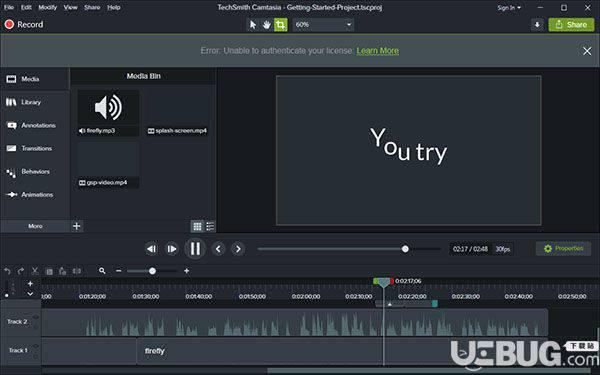Expand the track options chevron
Image resolution: width=600 pixels, height=375 pixels.
click(30, 294)
